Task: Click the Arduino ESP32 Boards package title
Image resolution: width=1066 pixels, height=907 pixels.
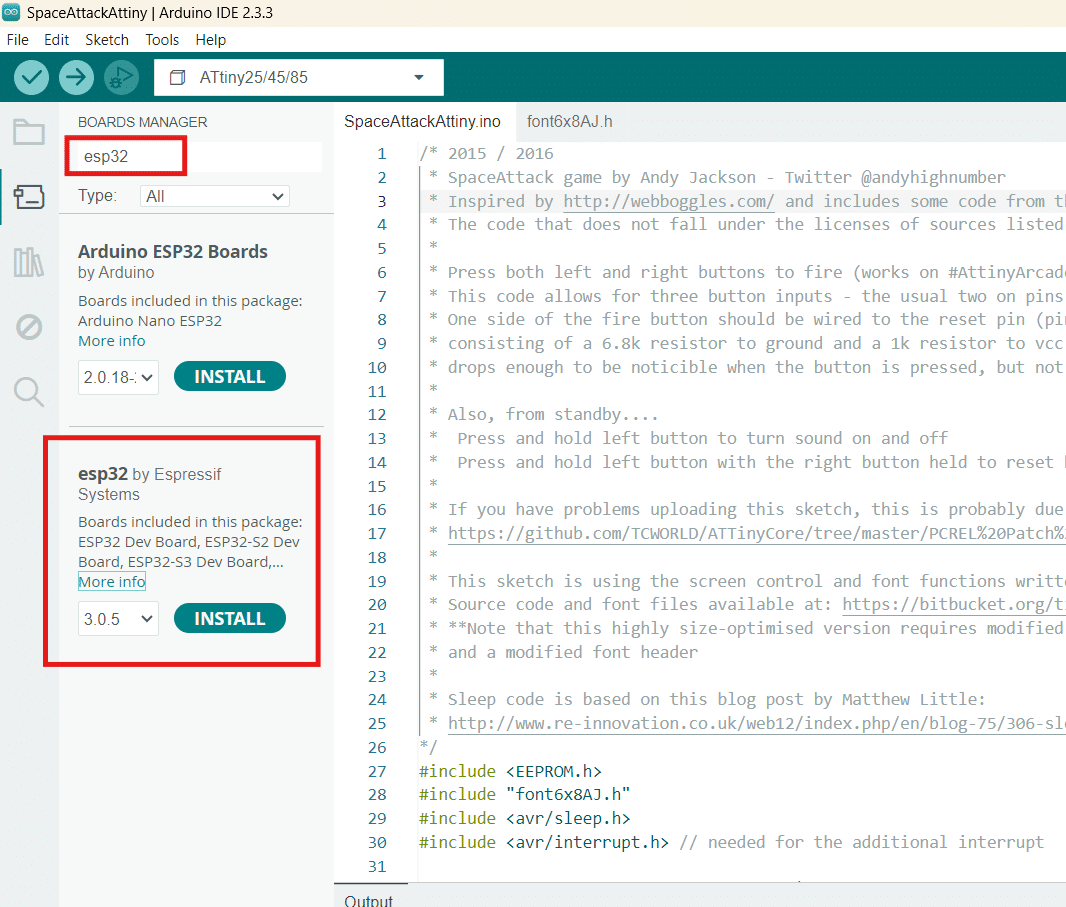Action: pyautogui.click(x=173, y=252)
